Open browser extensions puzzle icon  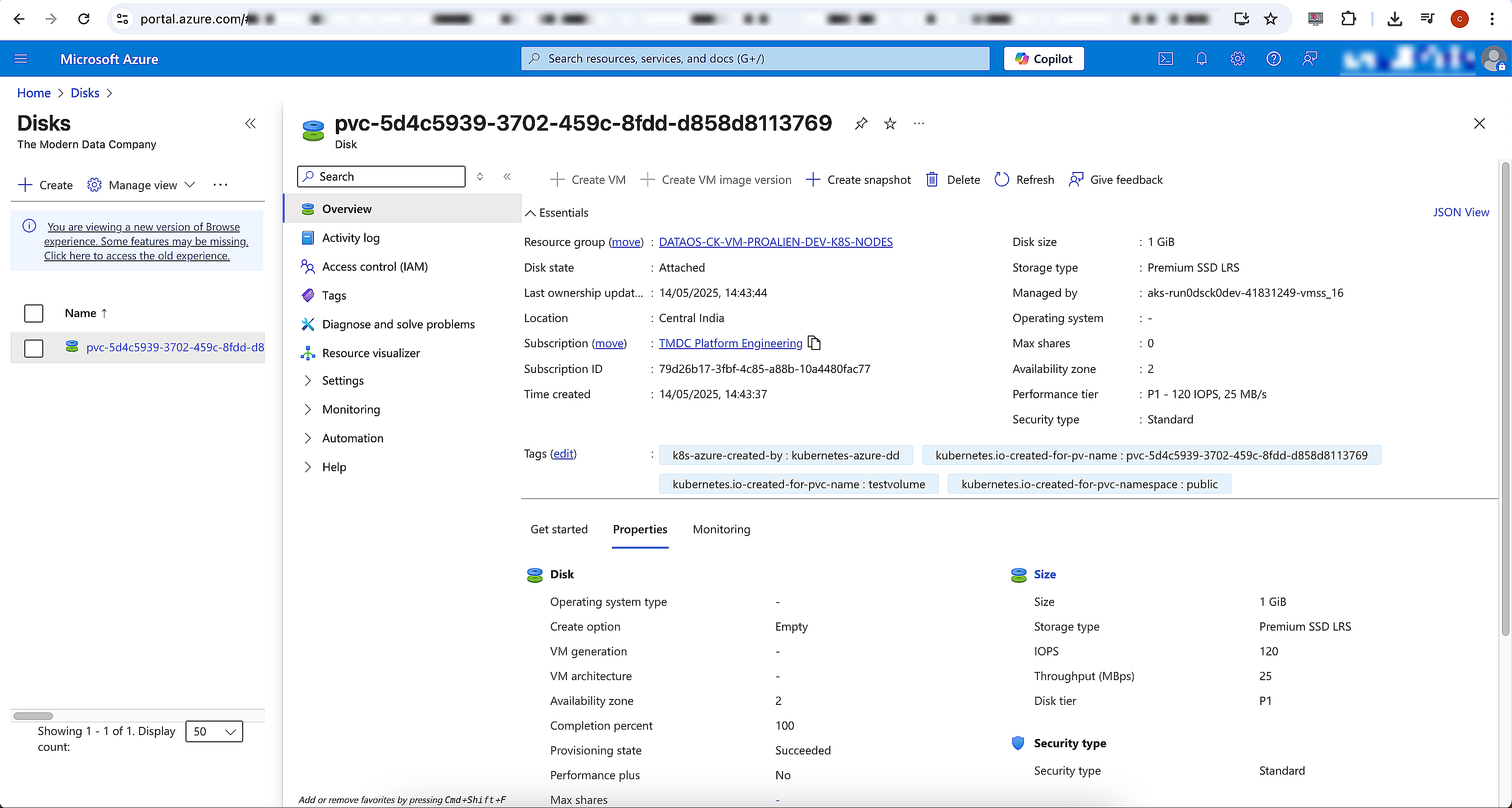point(1348,19)
